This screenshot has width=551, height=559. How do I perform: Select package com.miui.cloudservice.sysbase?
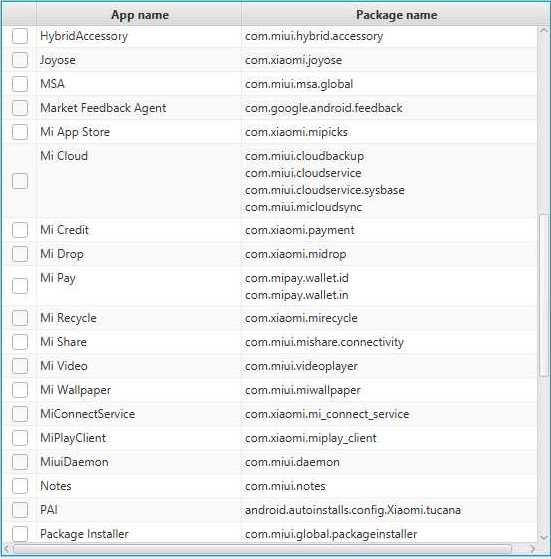point(325,190)
